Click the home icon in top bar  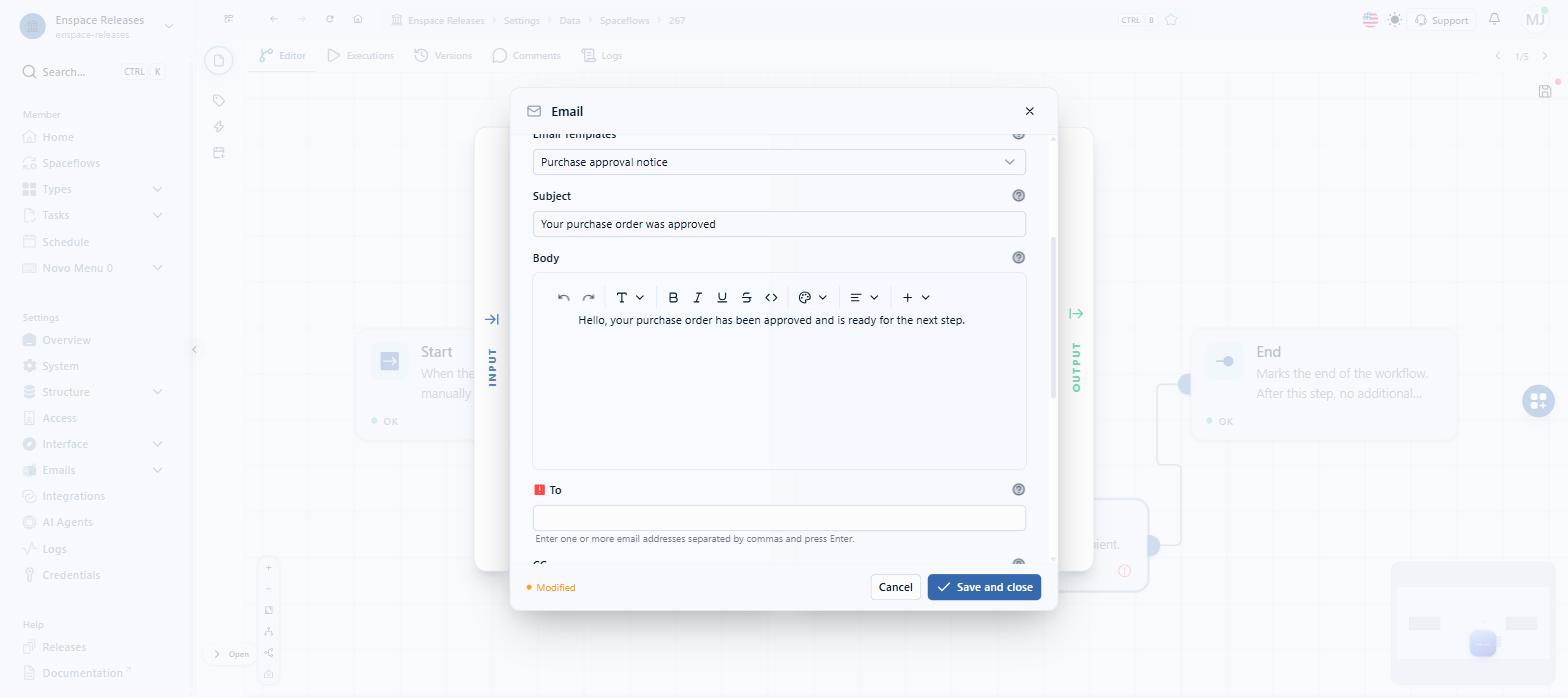coord(358,19)
